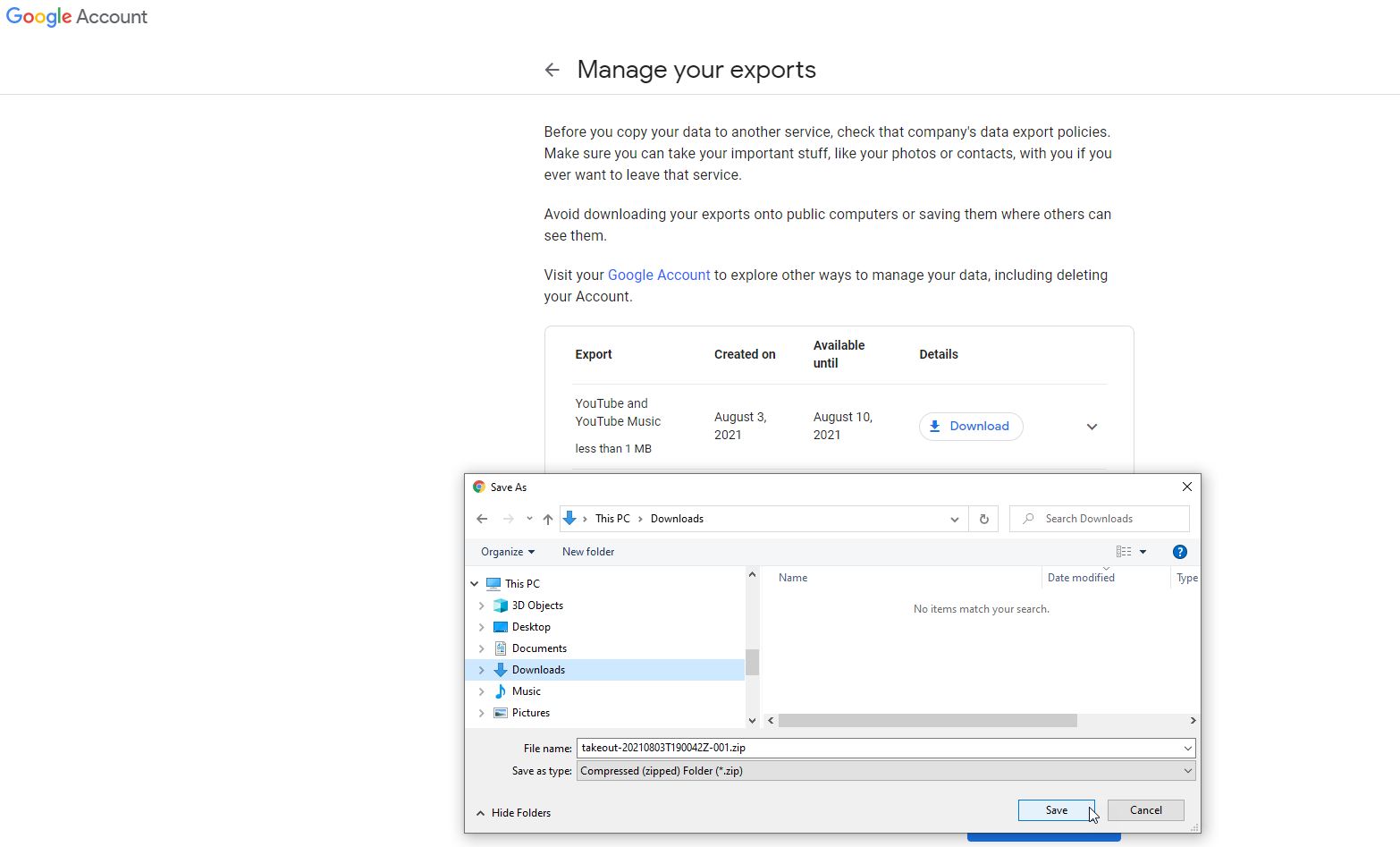Close the Save As dialog
Image resolution: width=1400 pixels, height=847 pixels.
1187,487
